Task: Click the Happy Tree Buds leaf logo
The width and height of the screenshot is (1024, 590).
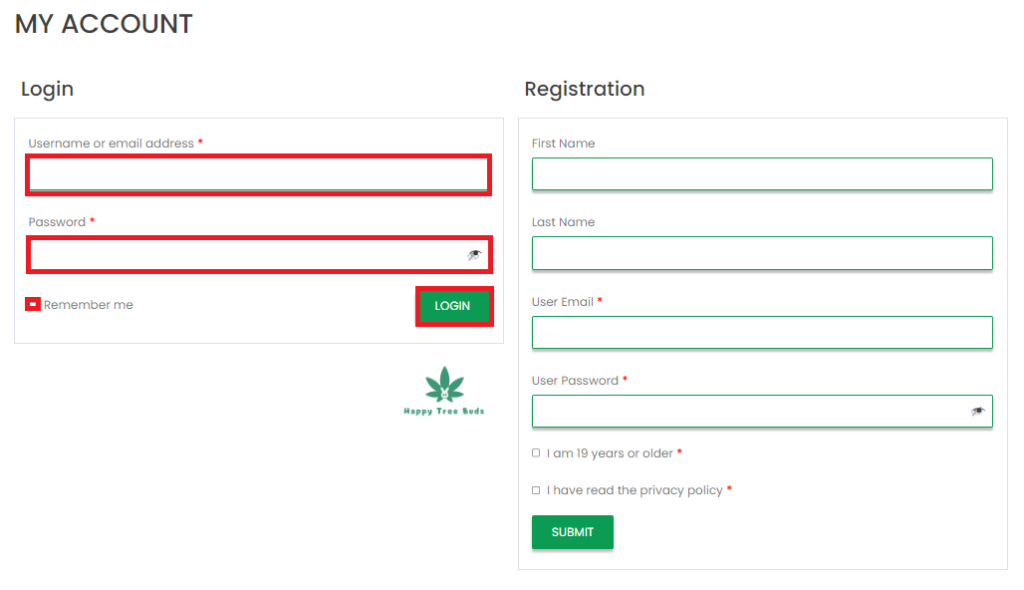Action: 444,390
